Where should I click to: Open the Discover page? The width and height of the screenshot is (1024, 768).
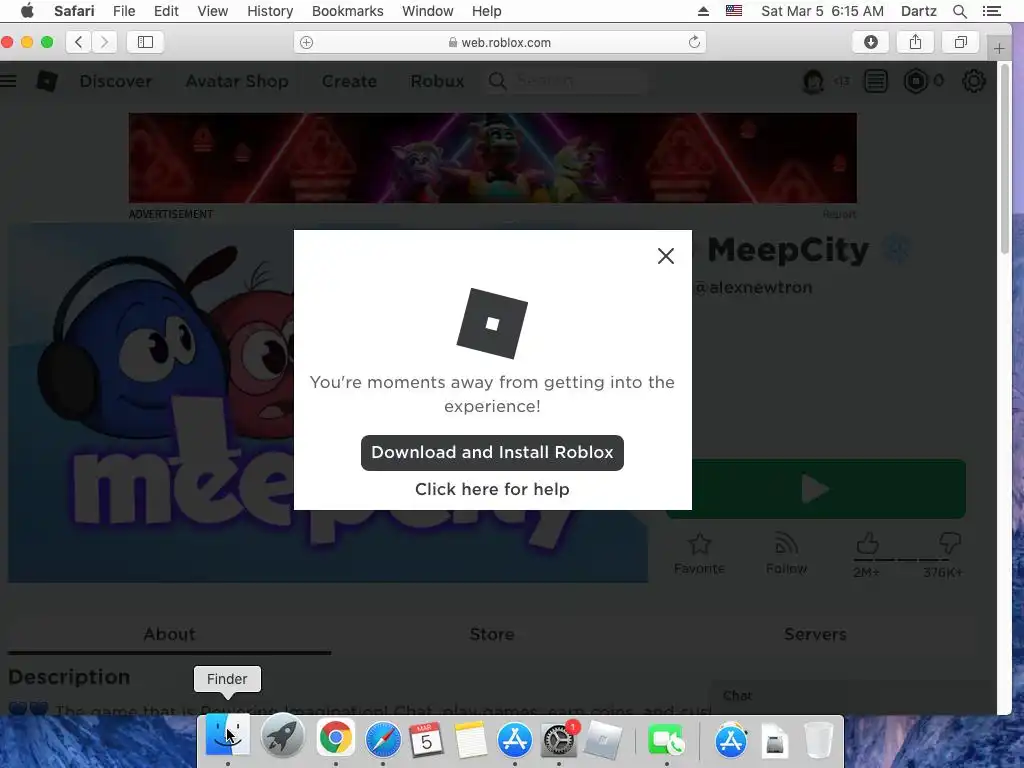(116, 81)
